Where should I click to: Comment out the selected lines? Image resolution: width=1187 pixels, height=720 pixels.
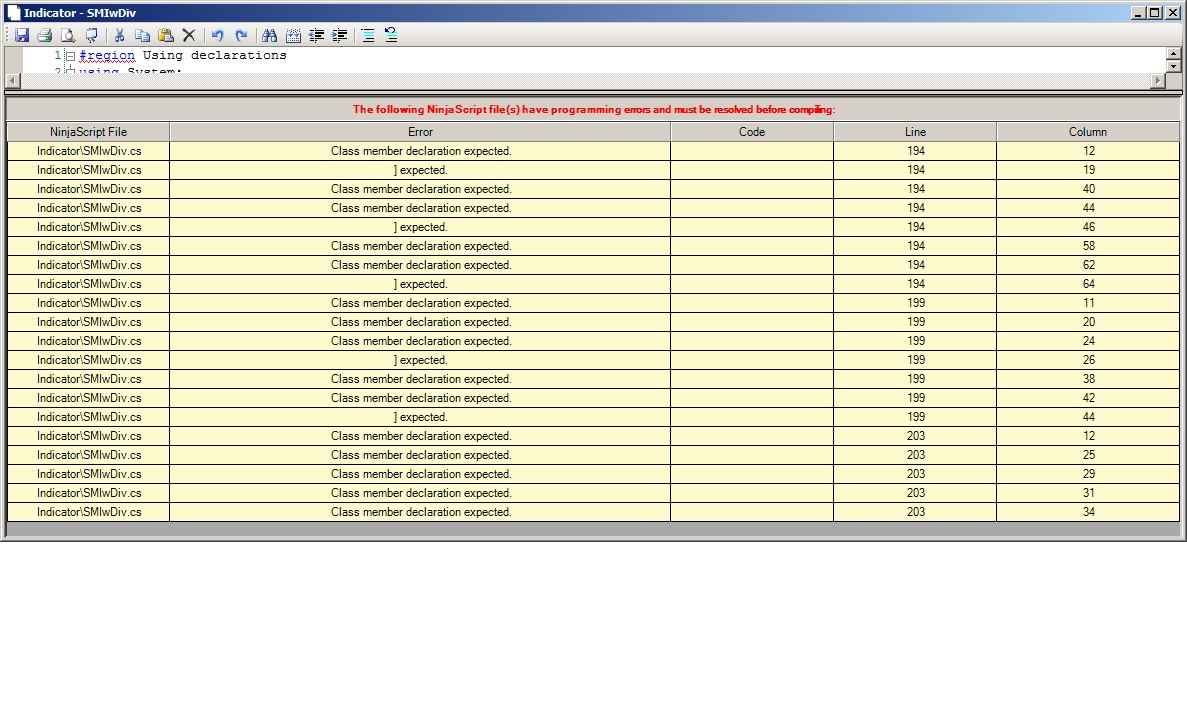(367, 35)
